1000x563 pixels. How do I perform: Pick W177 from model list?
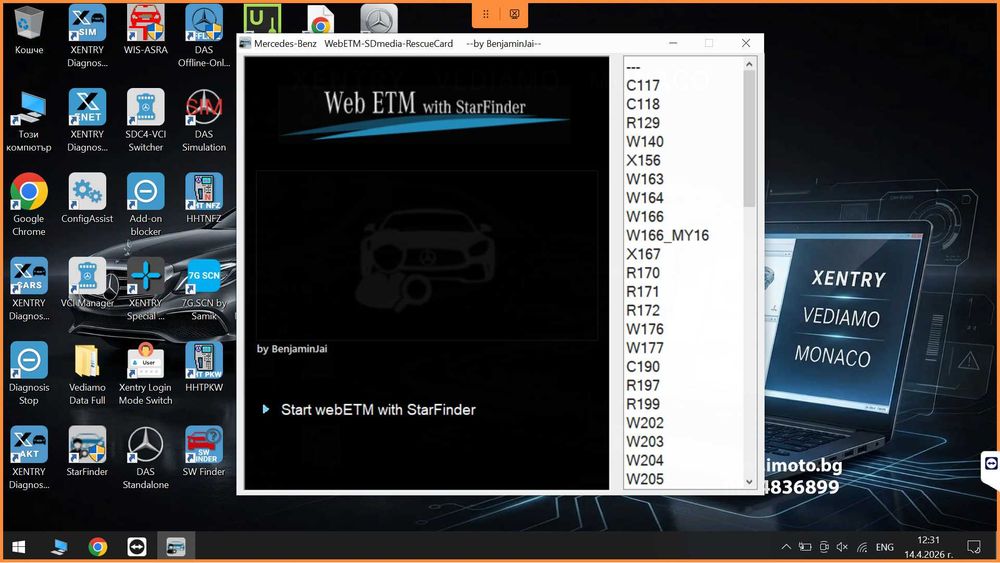tap(645, 348)
